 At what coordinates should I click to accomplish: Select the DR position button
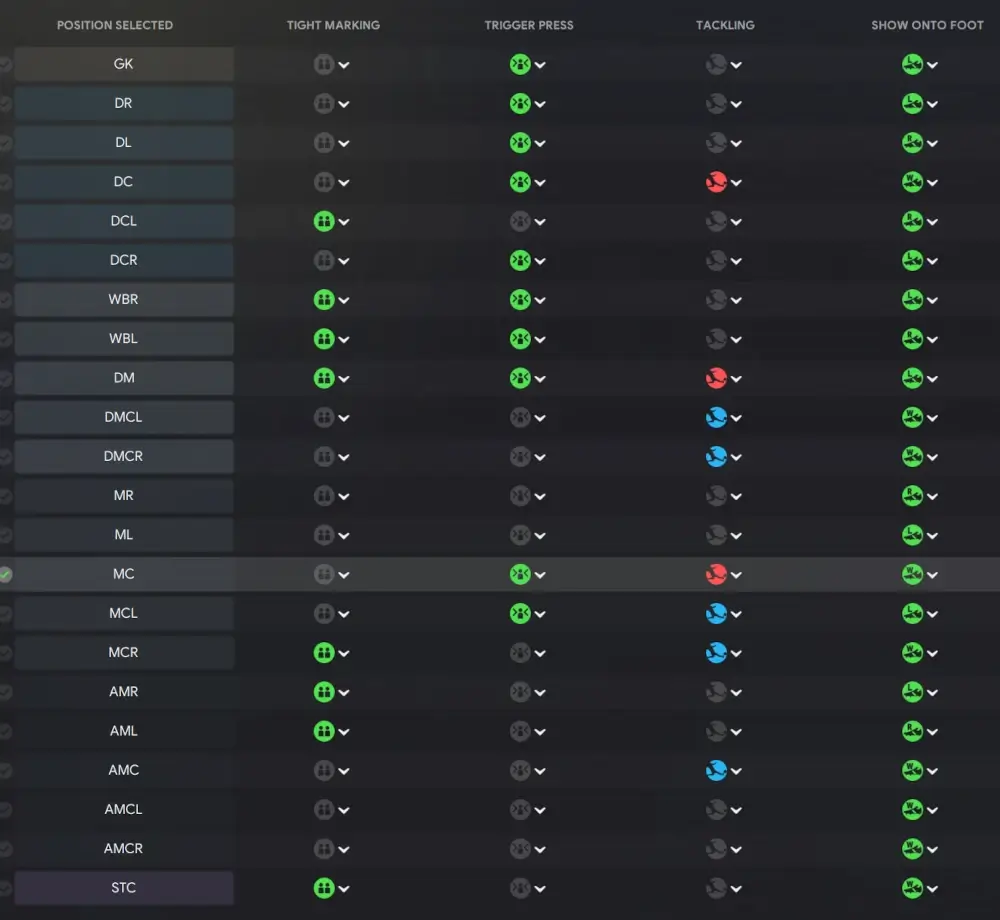coord(124,103)
